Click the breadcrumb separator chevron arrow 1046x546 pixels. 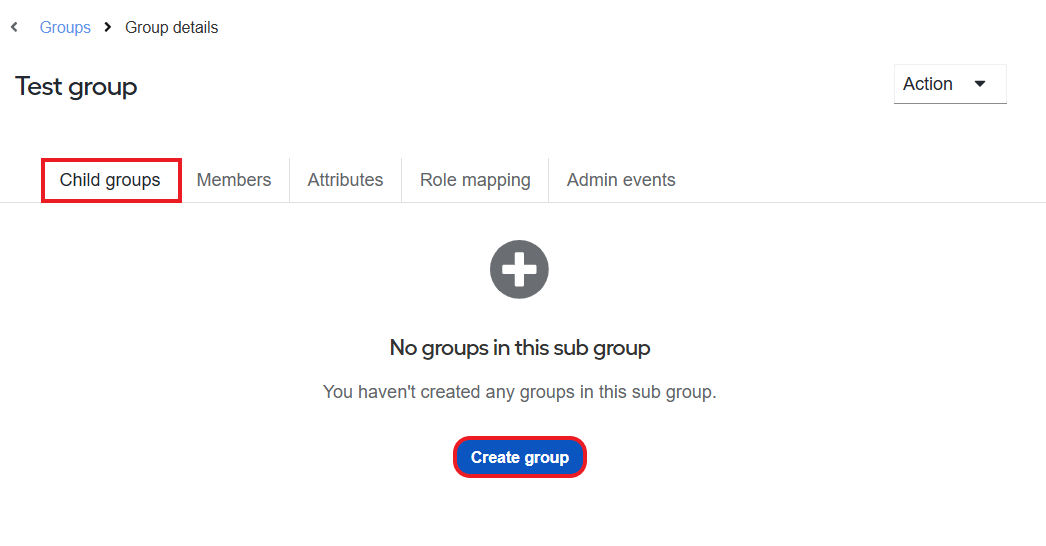[107, 27]
